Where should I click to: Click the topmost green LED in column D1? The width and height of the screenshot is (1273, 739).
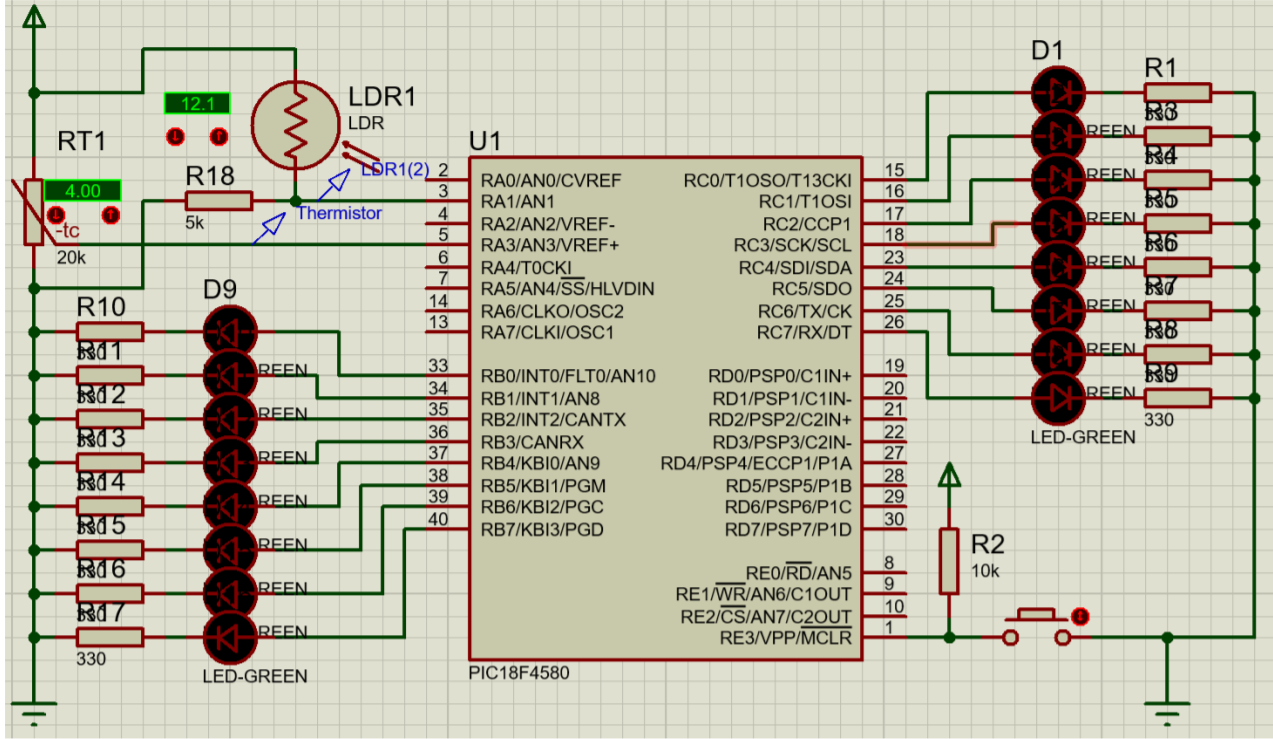[x=1057, y=90]
